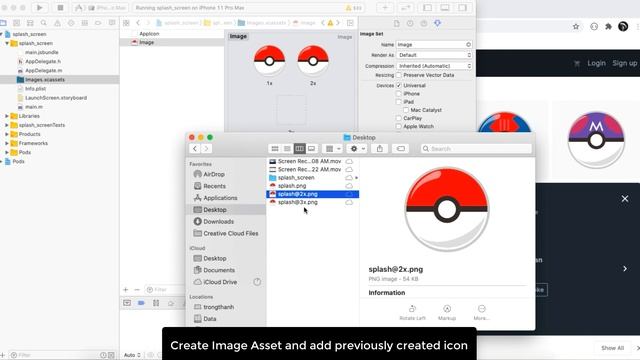Screen dimensions: 640x360
Task: Enable the Apple Watch devices checkbox
Action: (399, 126)
